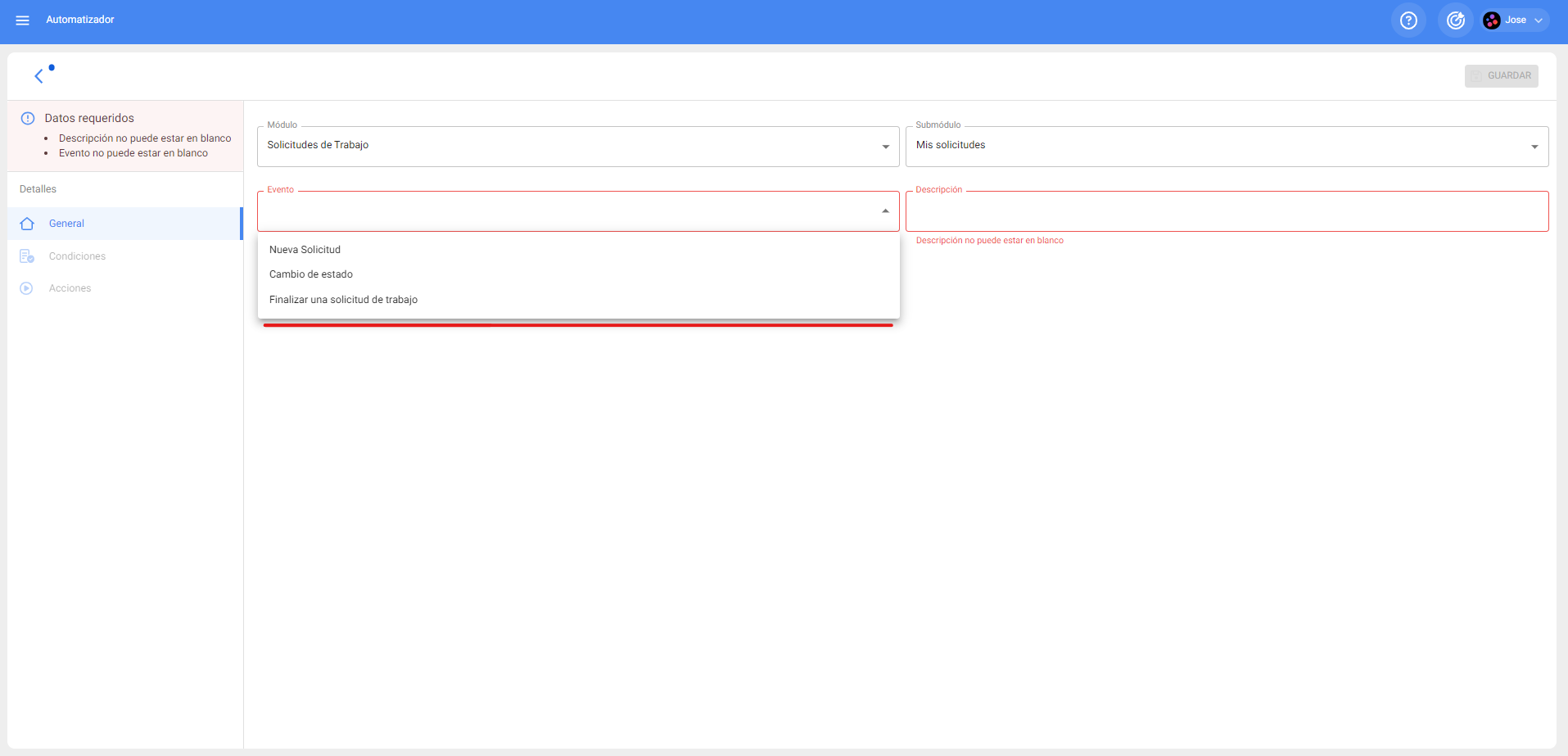
Task: Click the Acciones play icon
Action: pyautogui.click(x=27, y=288)
